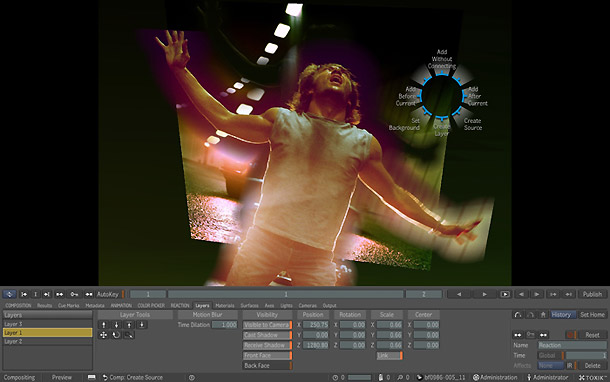Choose Add Without Connecting in radial menu
Viewport: 610px width, 382px height.
pyautogui.click(x=442, y=59)
